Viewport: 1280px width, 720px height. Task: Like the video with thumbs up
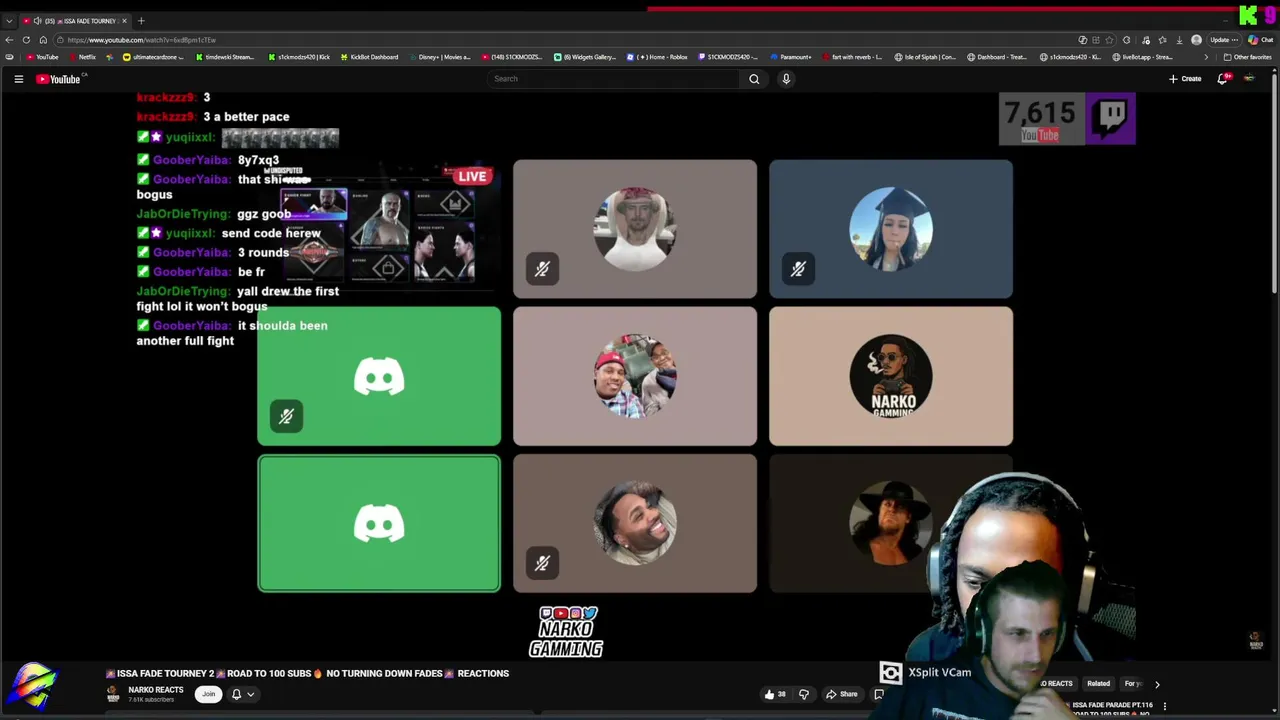pyautogui.click(x=774, y=694)
